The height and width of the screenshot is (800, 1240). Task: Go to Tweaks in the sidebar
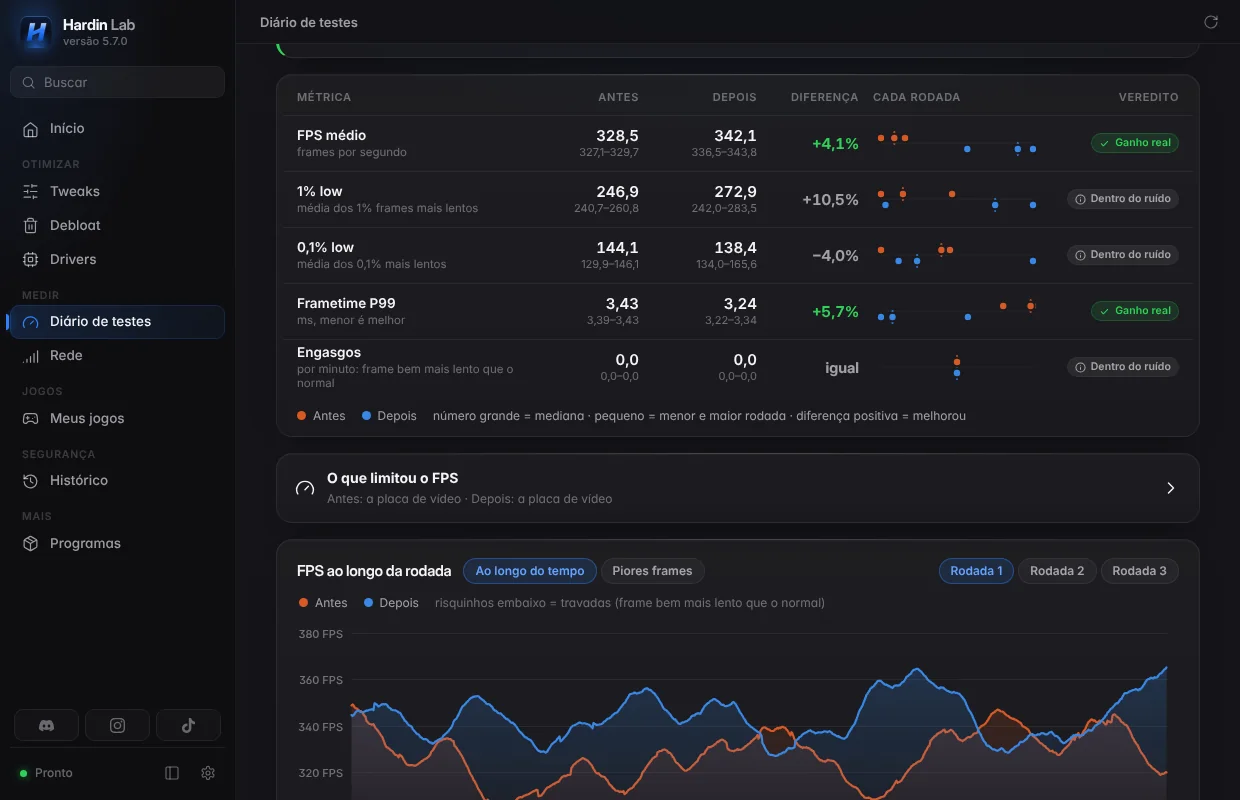pos(118,191)
